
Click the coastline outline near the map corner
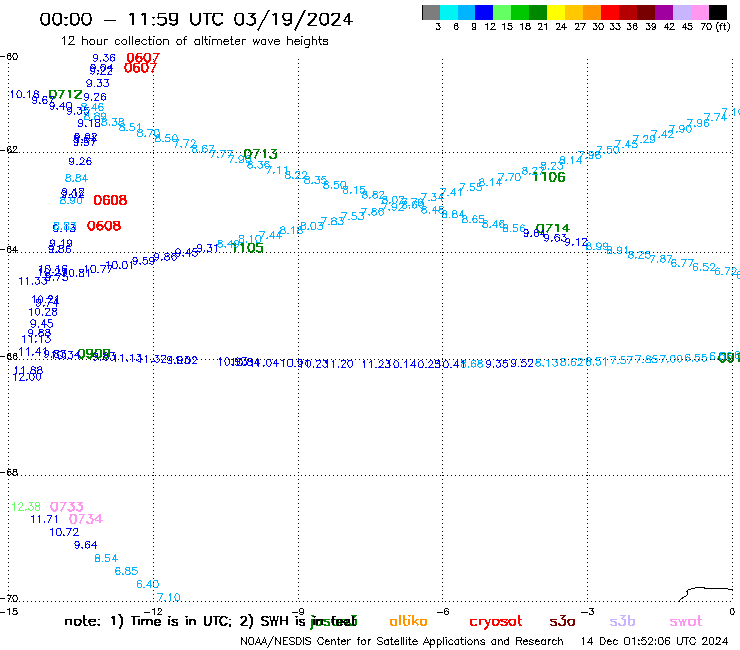coord(706,594)
